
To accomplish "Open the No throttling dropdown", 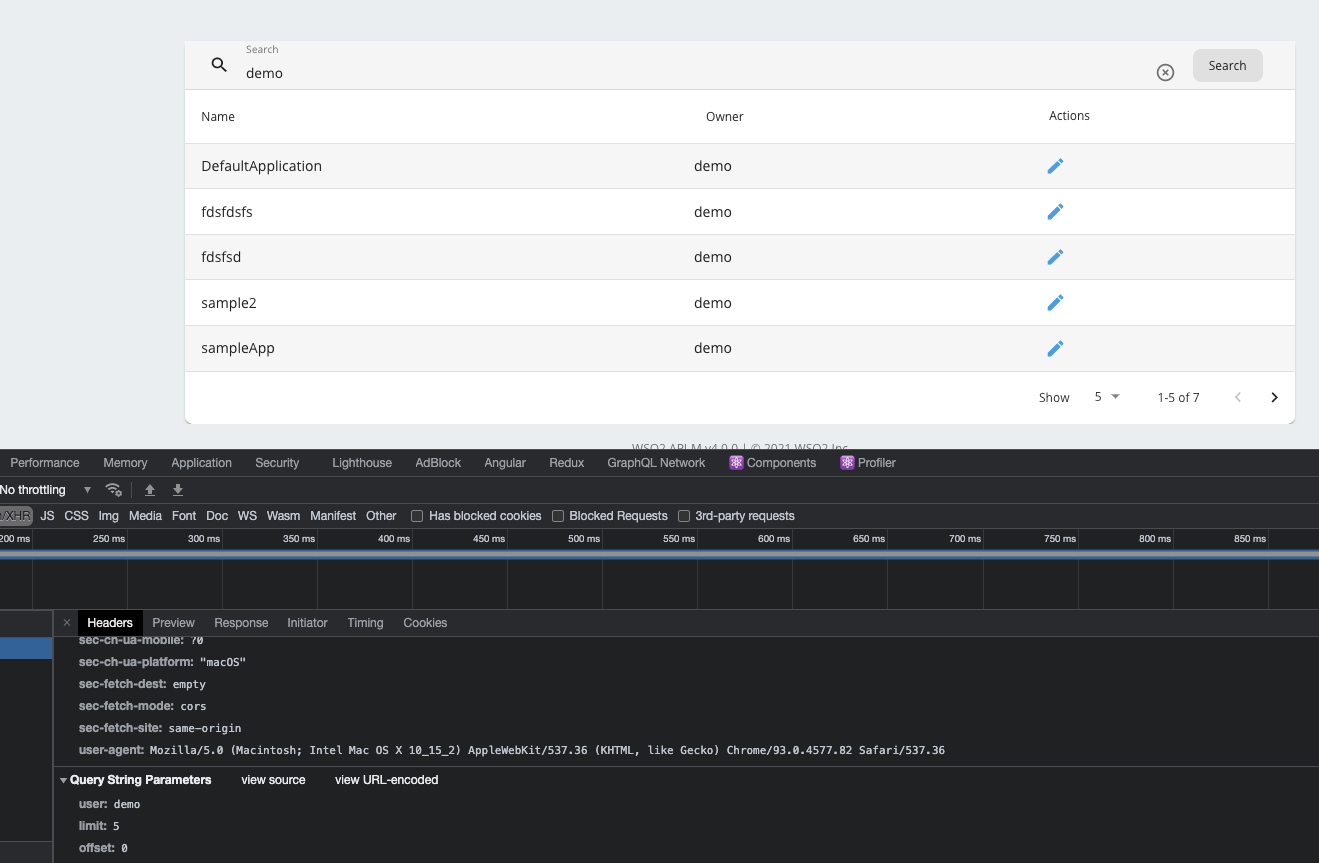I will (45, 490).
